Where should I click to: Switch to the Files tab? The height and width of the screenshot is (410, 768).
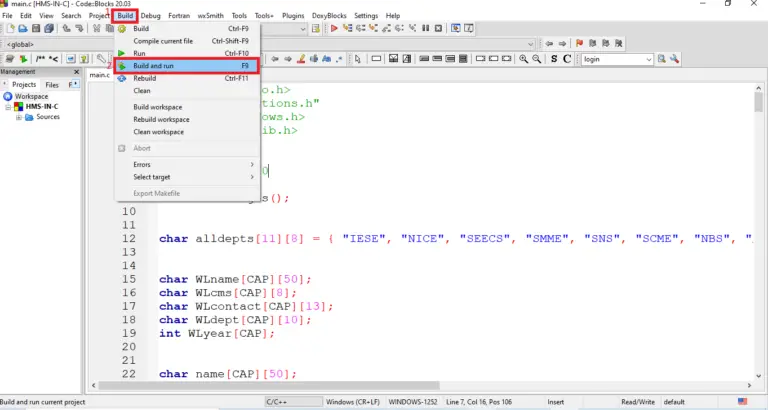(52, 85)
